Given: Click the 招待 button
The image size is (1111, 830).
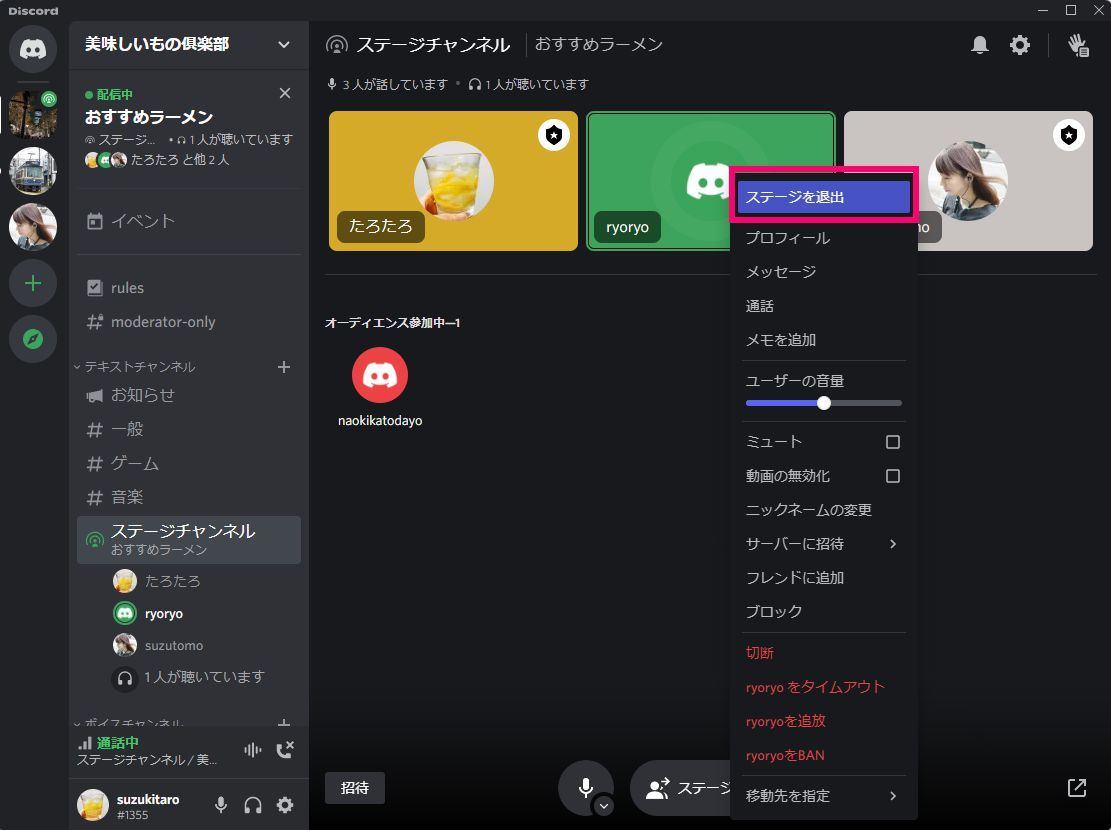Looking at the screenshot, I should pyautogui.click(x=354, y=787).
